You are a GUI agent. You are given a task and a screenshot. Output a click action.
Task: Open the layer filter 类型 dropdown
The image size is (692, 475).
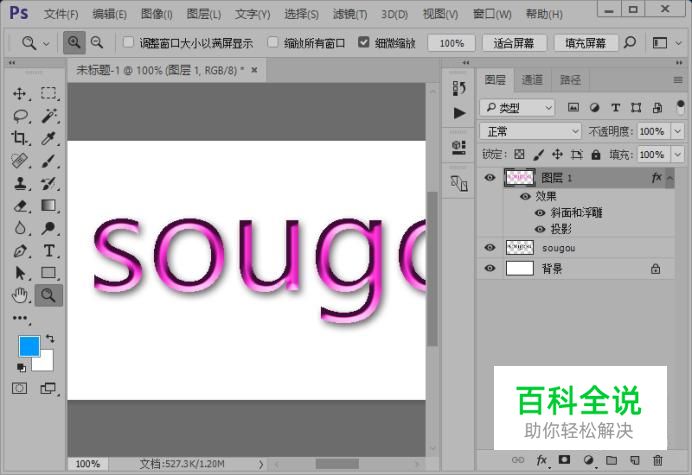tap(517, 107)
